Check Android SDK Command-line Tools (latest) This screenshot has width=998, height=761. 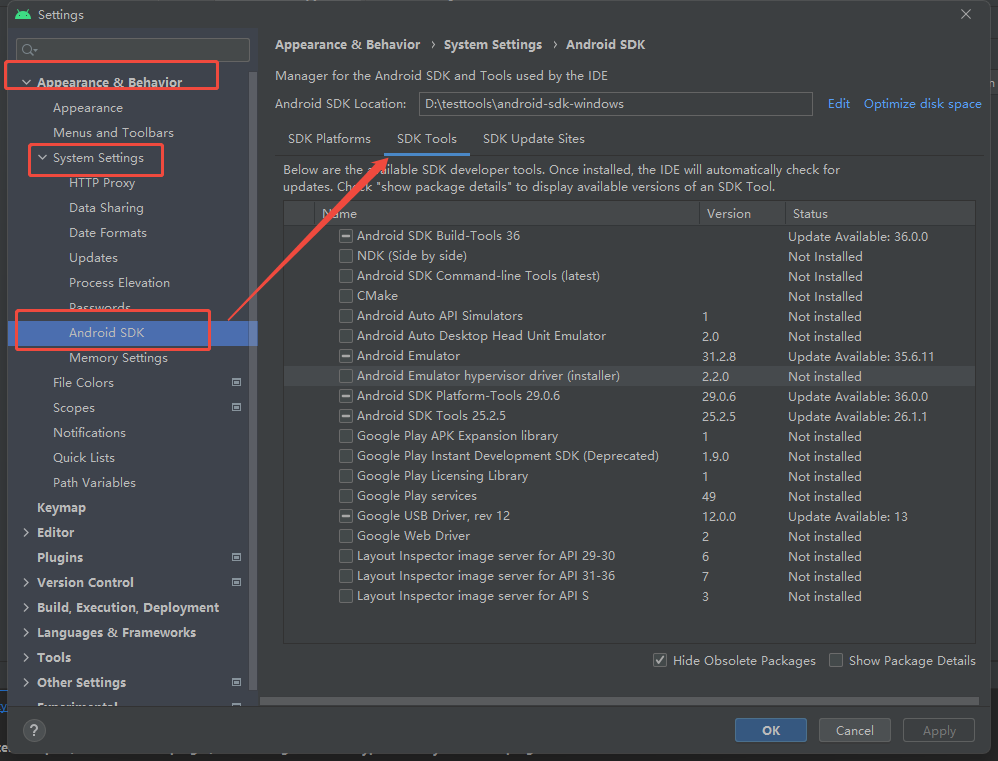[346, 276]
